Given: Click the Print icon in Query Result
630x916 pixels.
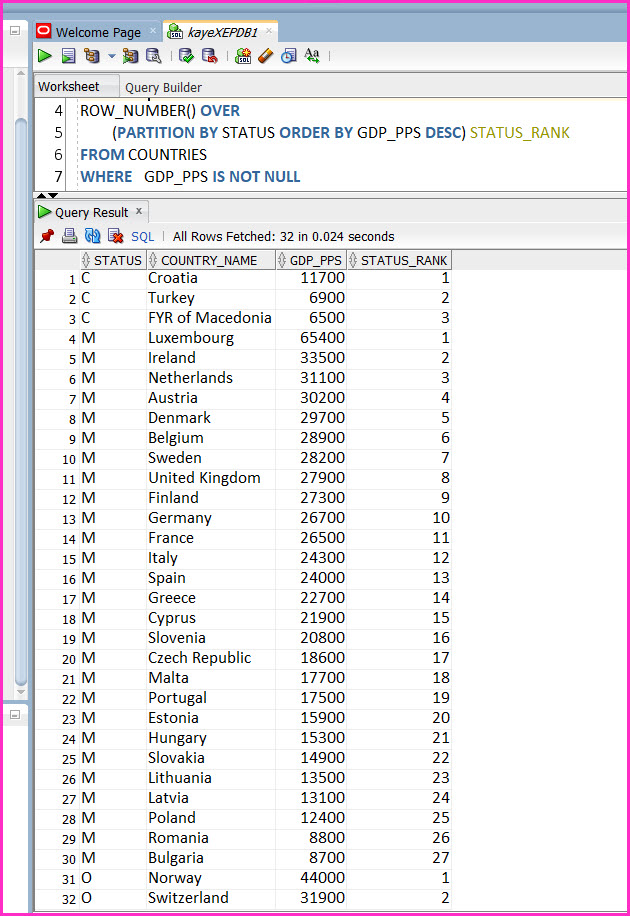Looking at the screenshot, I should click(70, 236).
